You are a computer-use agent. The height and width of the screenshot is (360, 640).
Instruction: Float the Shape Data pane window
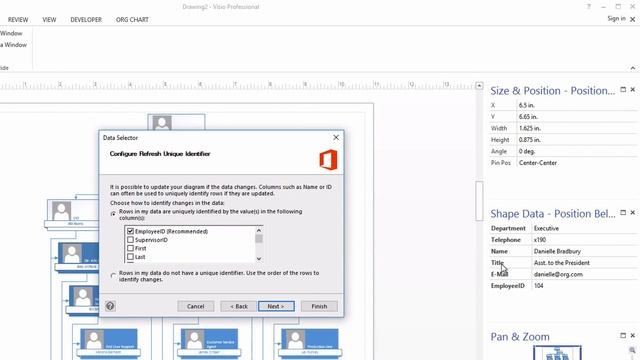click(623, 213)
